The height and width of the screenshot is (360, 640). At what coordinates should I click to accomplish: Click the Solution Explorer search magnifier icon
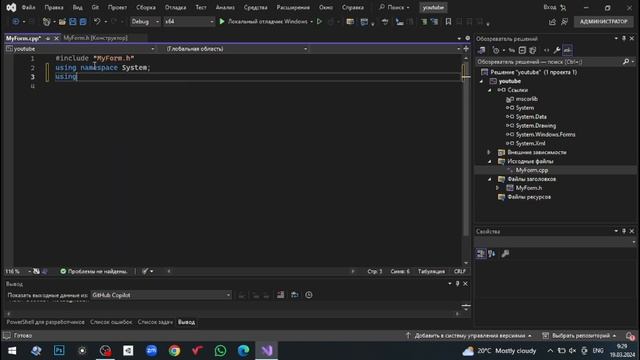[x=626, y=62]
